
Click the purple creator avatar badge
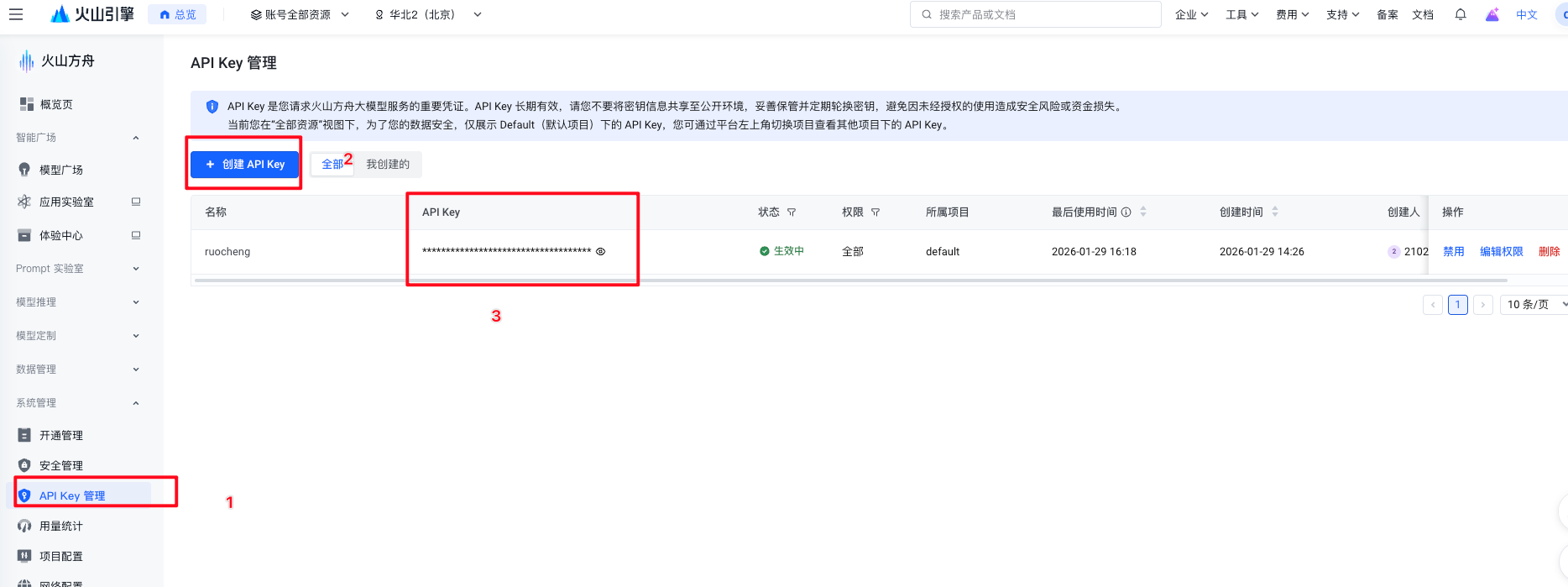point(1394,251)
